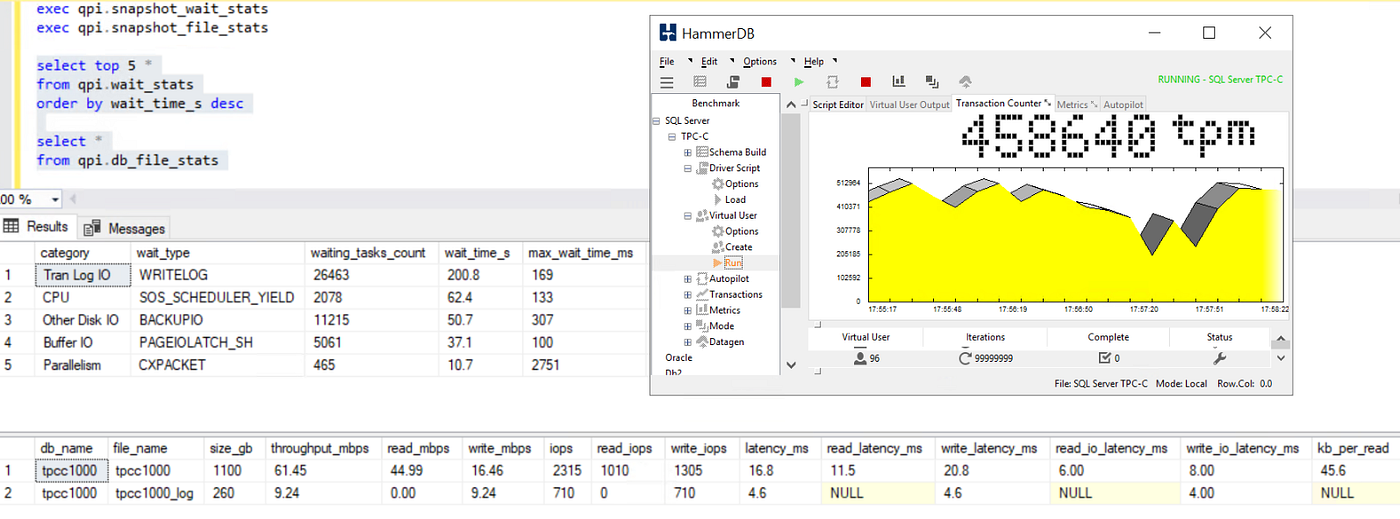Open the Options menu in HammerDB

pos(760,62)
